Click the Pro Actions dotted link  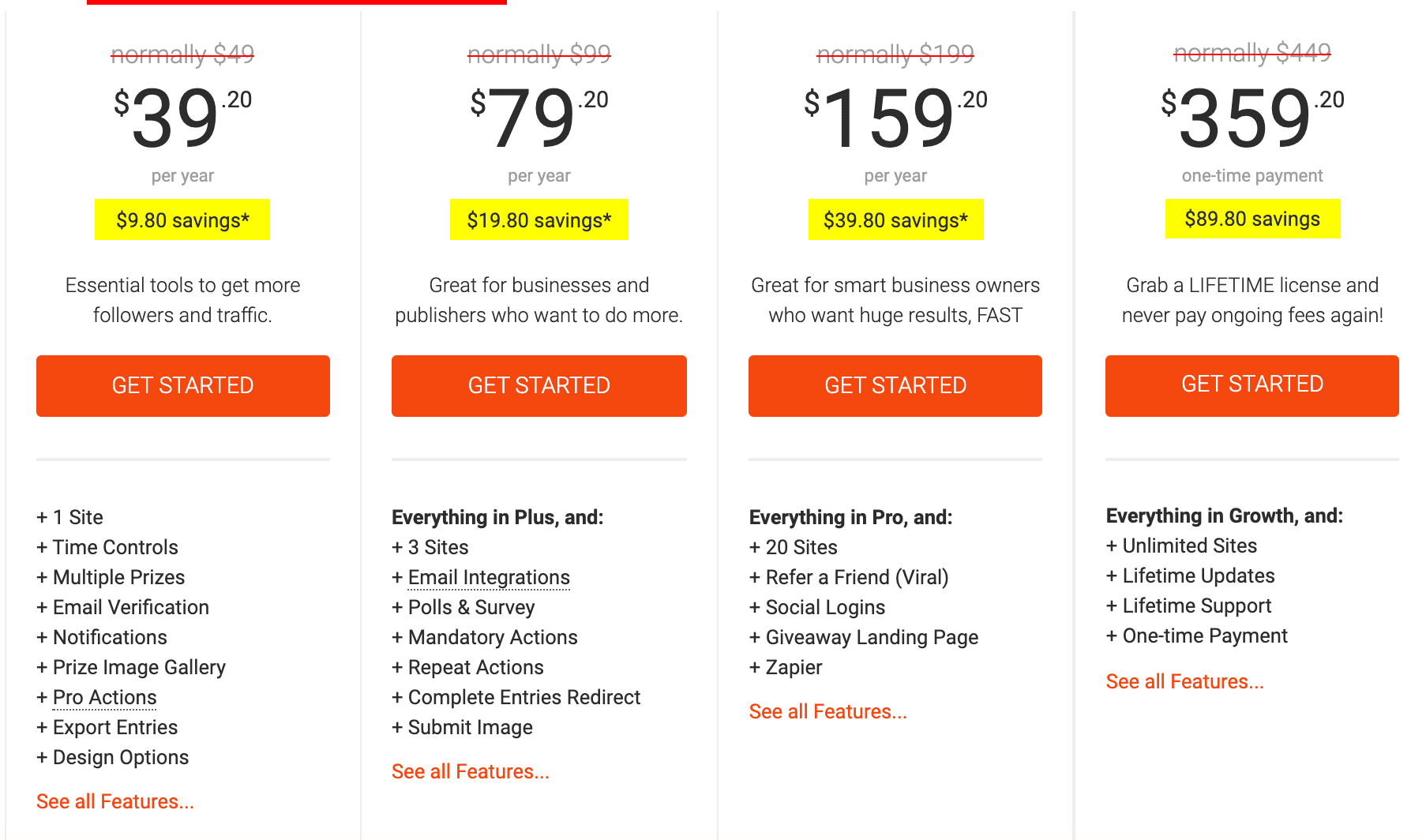click(104, 697)
